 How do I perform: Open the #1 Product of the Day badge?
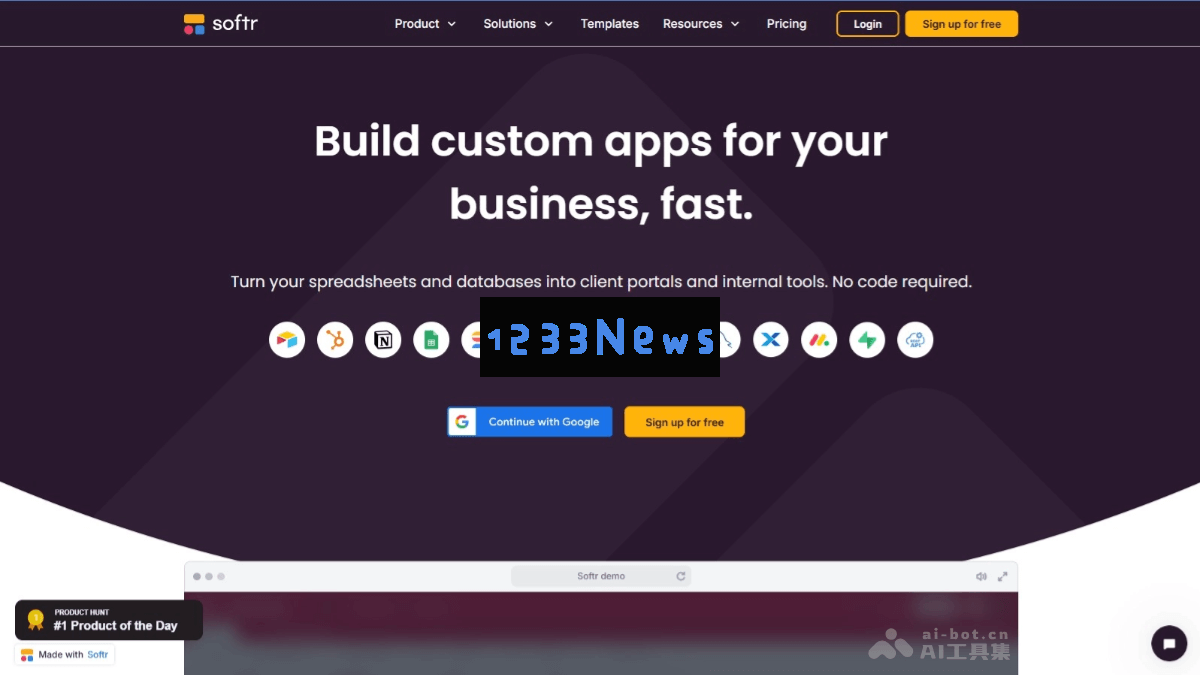[109, 620]
